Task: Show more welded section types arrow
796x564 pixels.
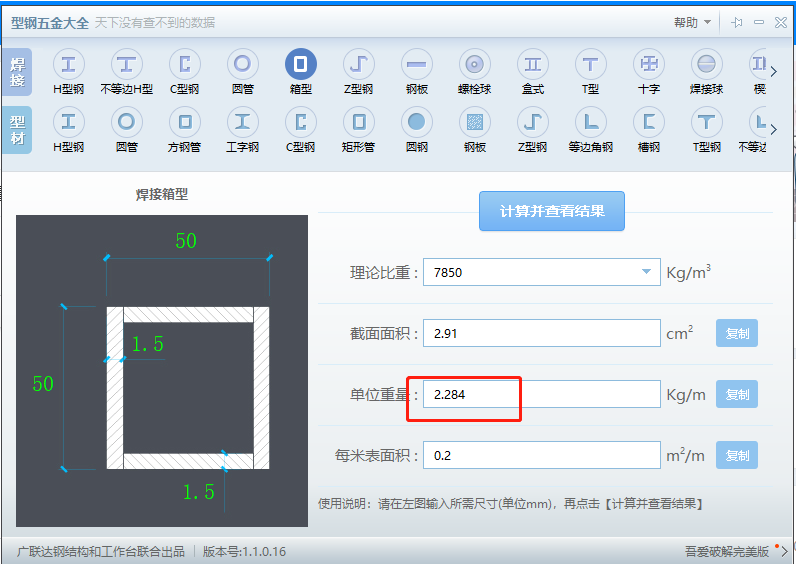Action: 774,72
